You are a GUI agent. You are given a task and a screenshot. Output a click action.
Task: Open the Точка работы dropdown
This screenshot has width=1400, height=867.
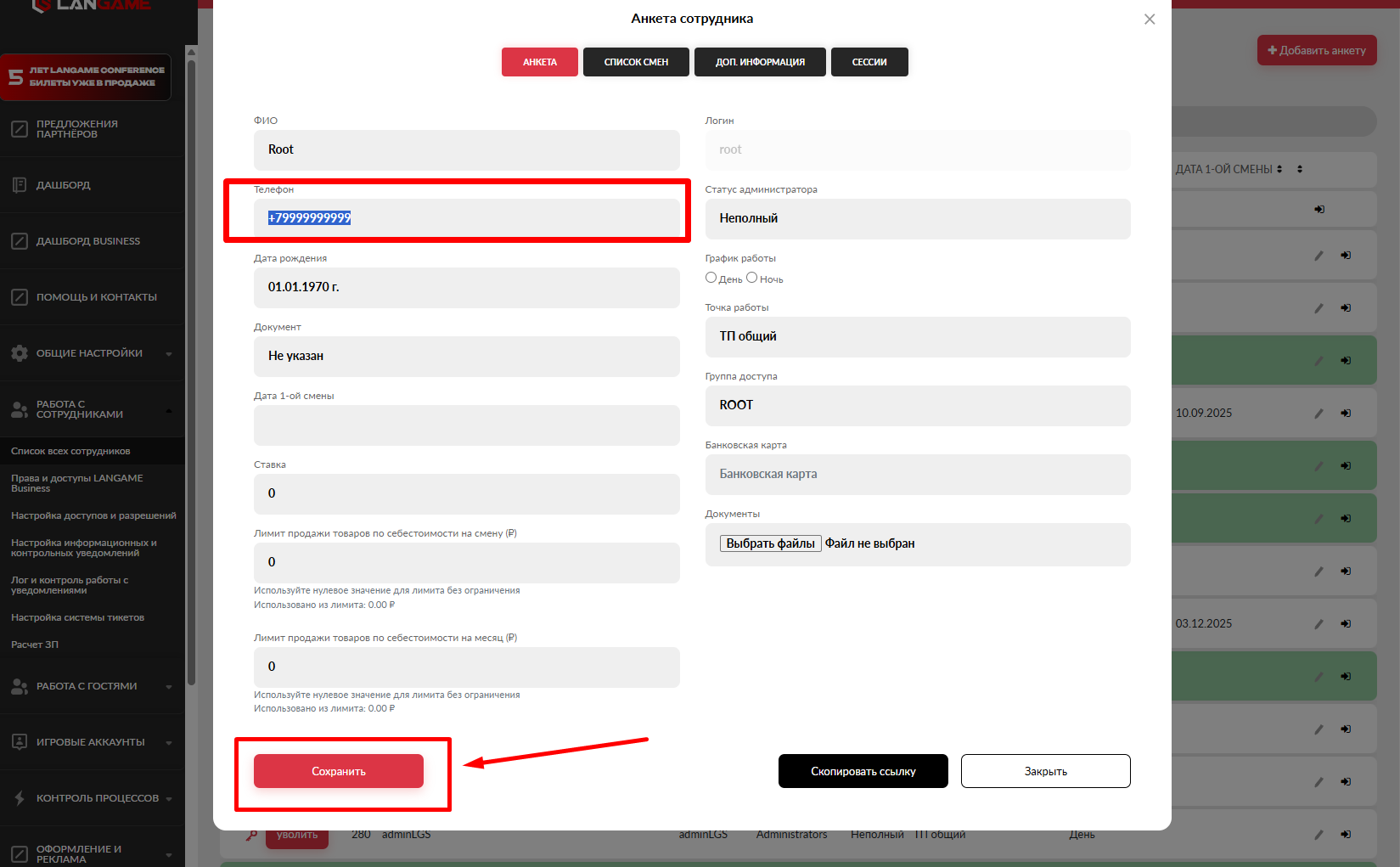click(917, 337)
